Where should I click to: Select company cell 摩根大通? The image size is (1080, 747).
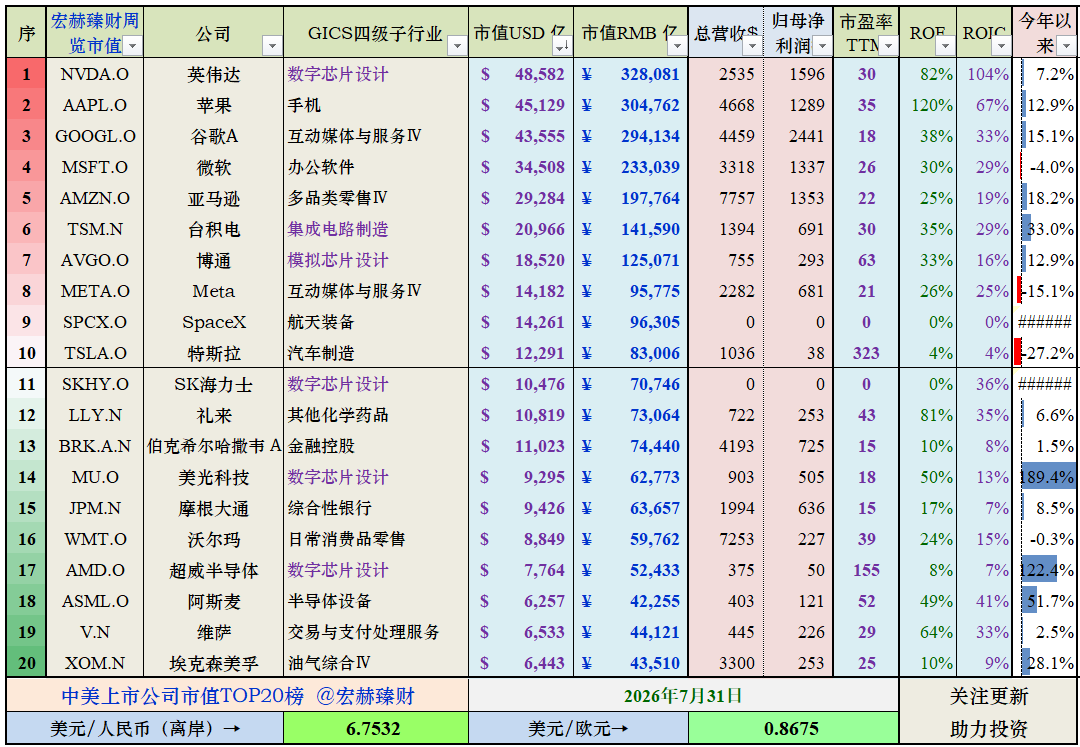coord(214,508)
